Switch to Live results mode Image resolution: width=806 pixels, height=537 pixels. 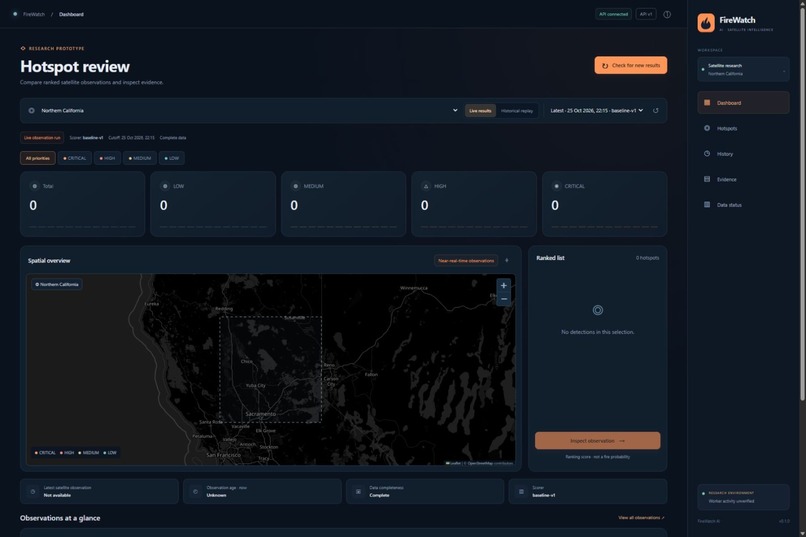point(480,110)
